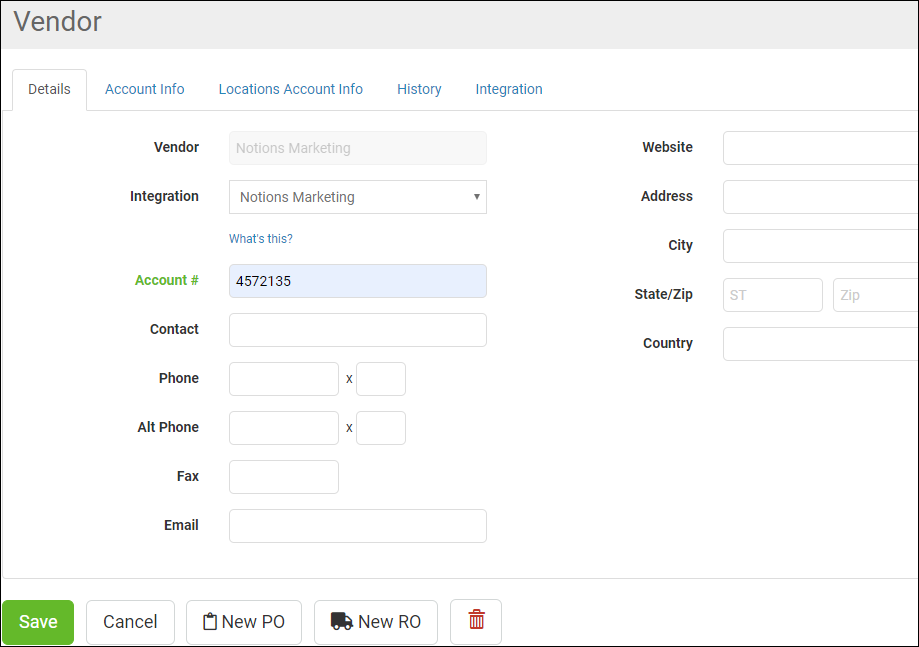Open the Locations Account Info tab
This screenshot has height=647, width=919.
(290, 89)
